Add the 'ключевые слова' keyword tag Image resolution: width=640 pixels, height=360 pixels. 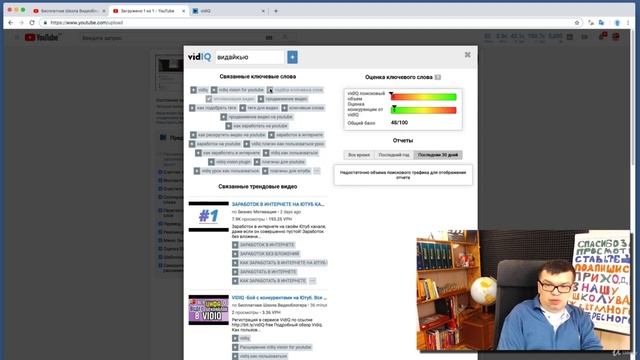tap(284, 108)
